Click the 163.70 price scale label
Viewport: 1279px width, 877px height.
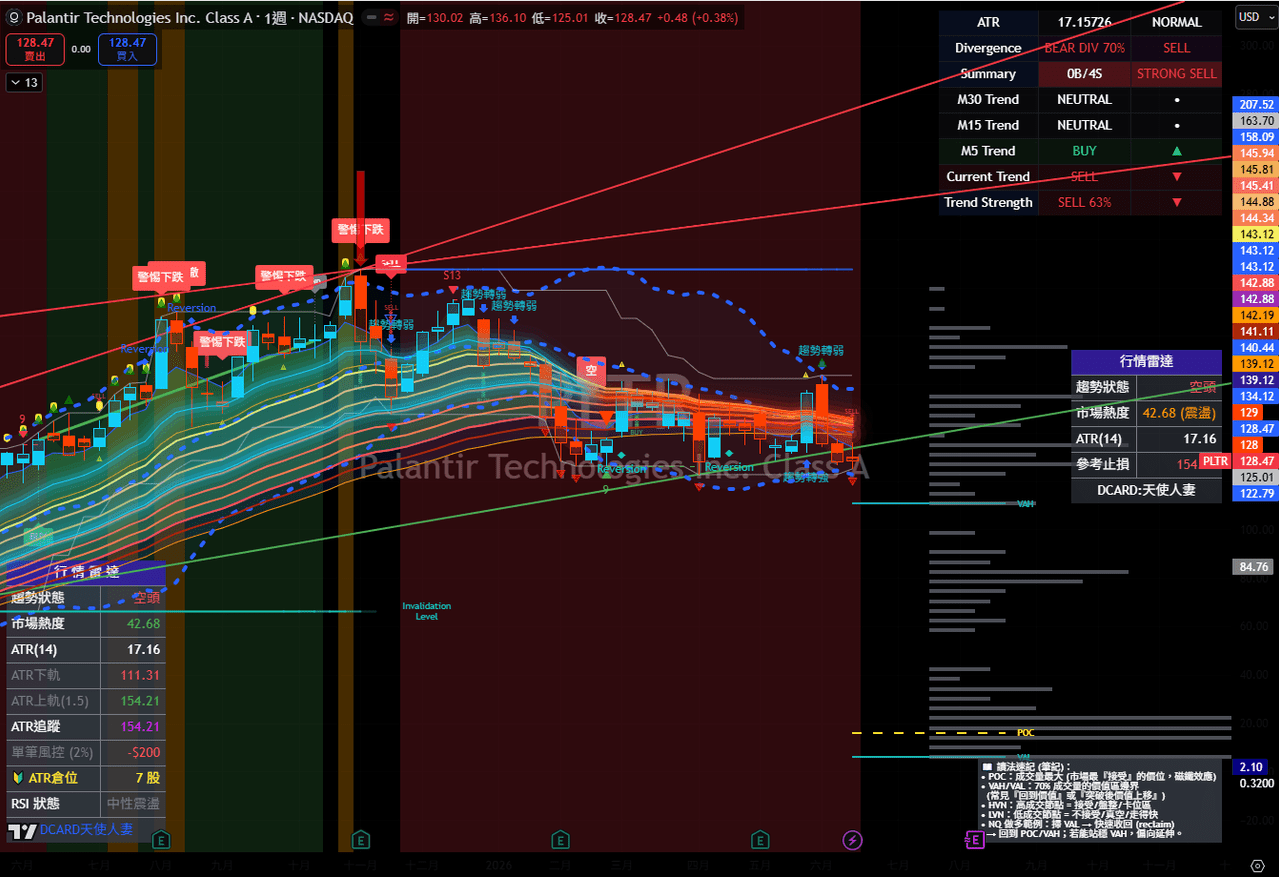(1256, 120)
